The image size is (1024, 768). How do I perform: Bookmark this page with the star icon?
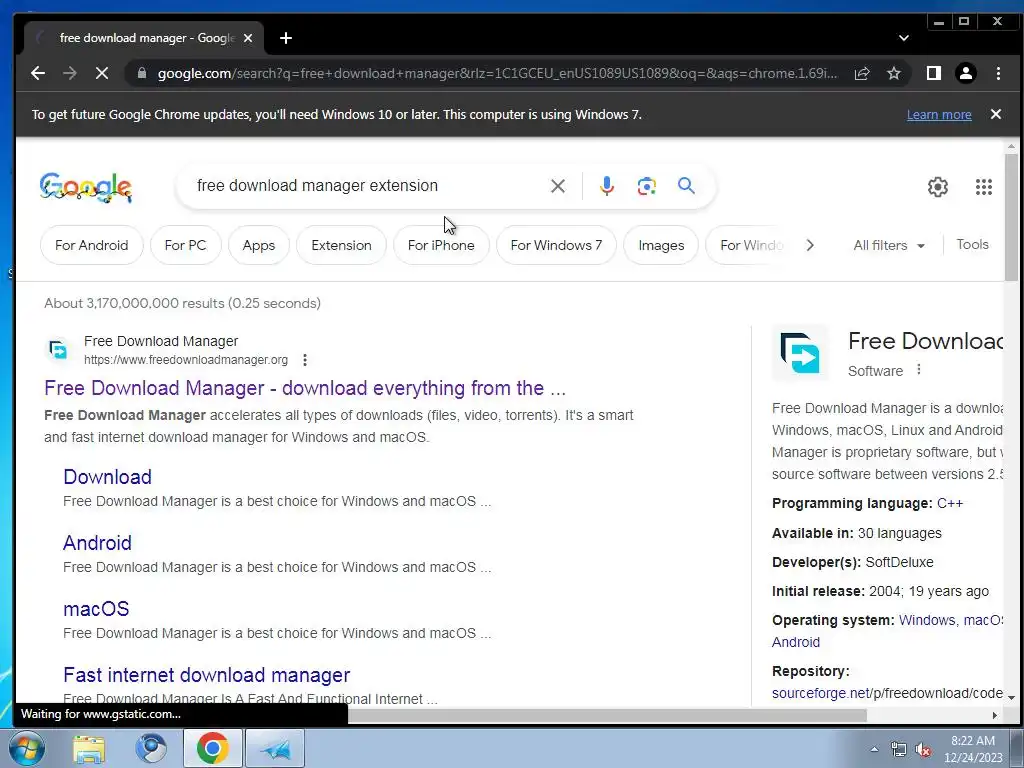click(894, 73)
